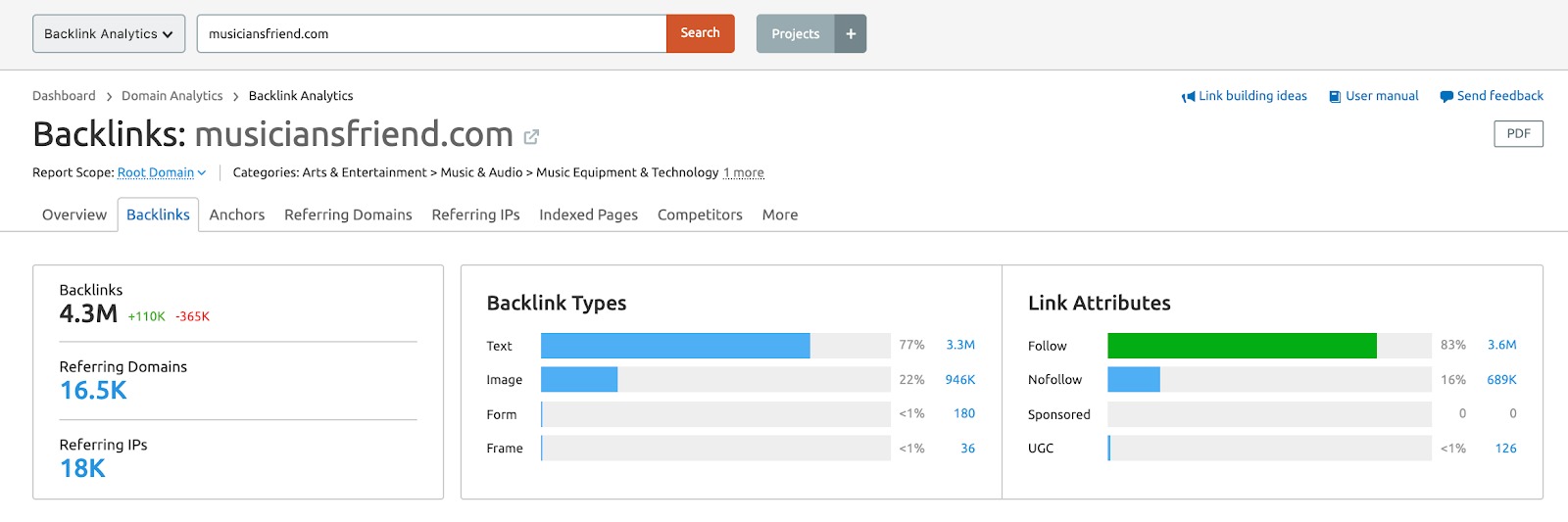Open the 180 Form backlinks count

[964, 413]
